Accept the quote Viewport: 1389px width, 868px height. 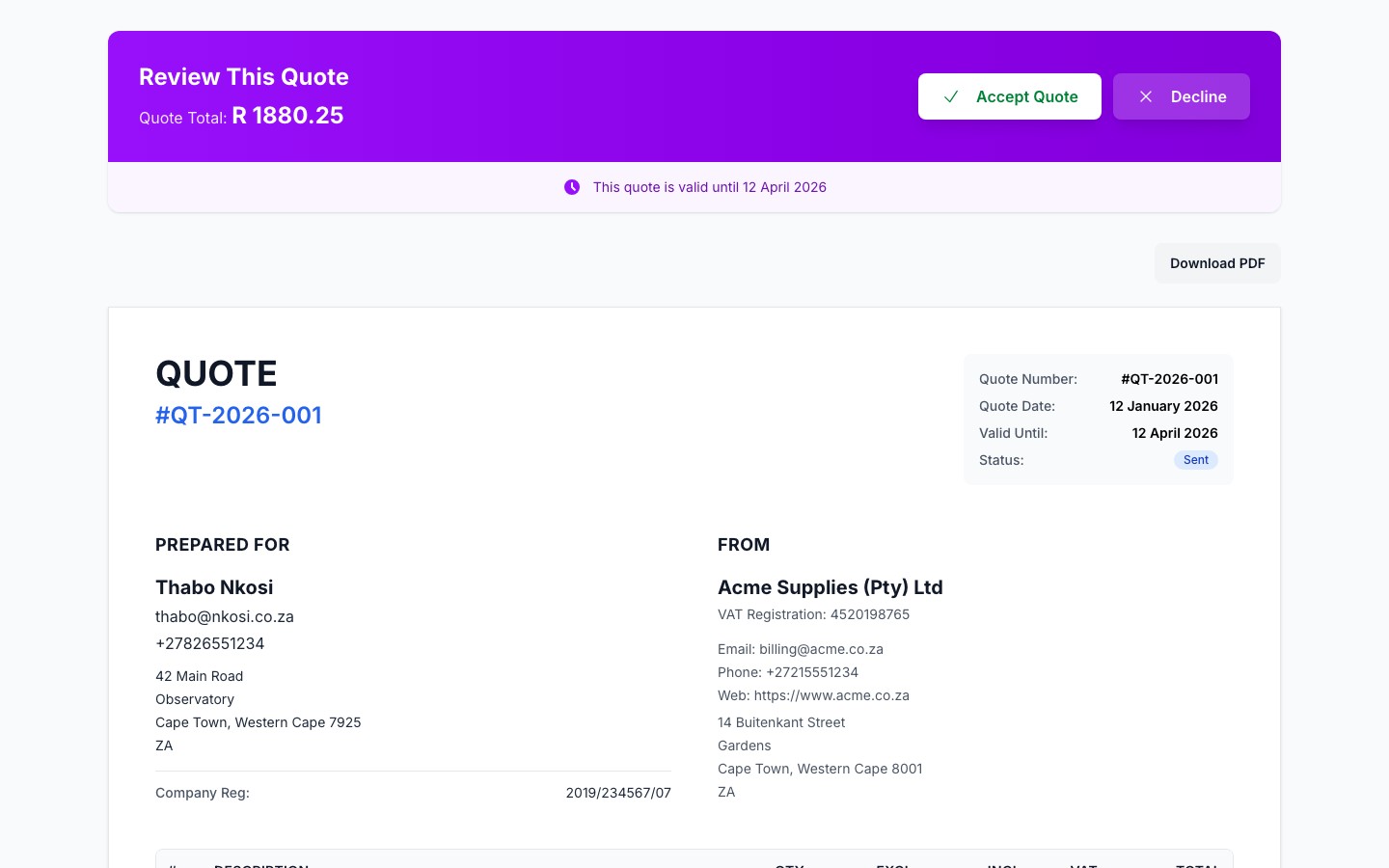(x=1009, y=96)
